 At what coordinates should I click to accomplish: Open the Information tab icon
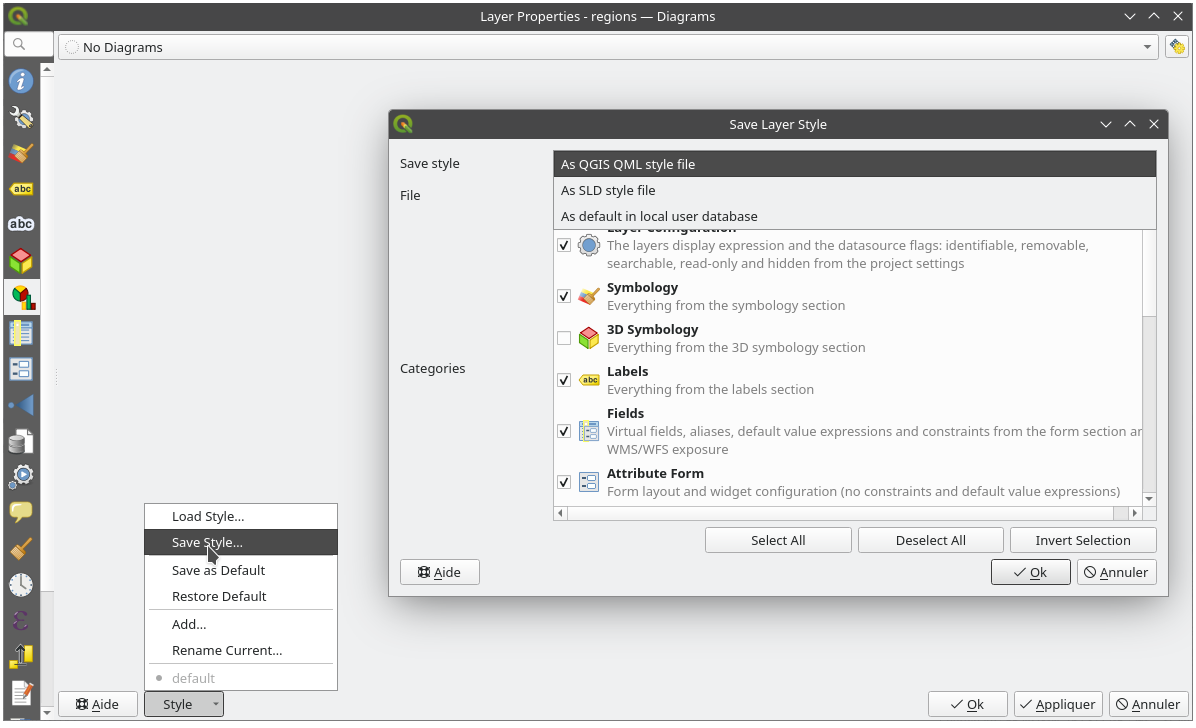(x=21, y=81)
